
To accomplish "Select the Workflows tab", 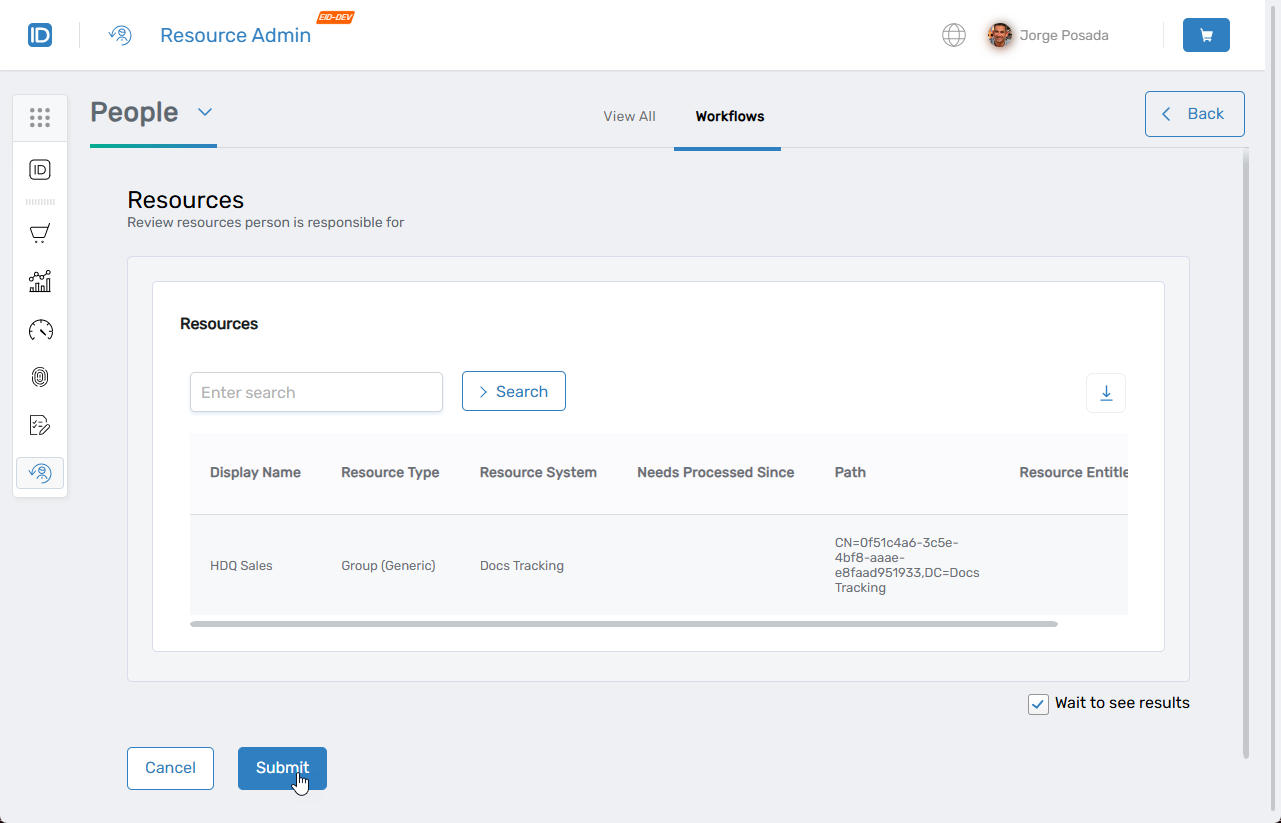I will point(729,116).
